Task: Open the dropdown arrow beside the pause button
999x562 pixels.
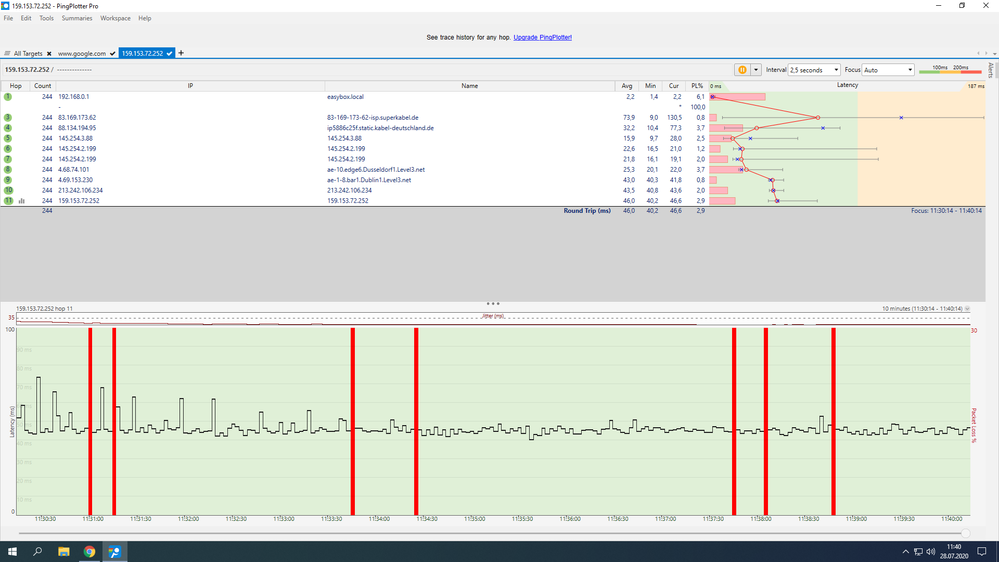Action: [x=756, y=70]
